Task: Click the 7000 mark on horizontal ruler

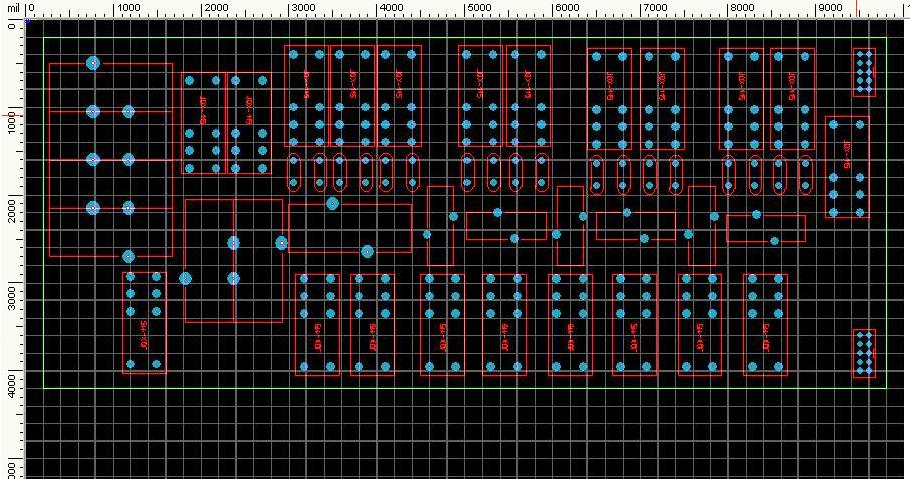Action: 653,8
